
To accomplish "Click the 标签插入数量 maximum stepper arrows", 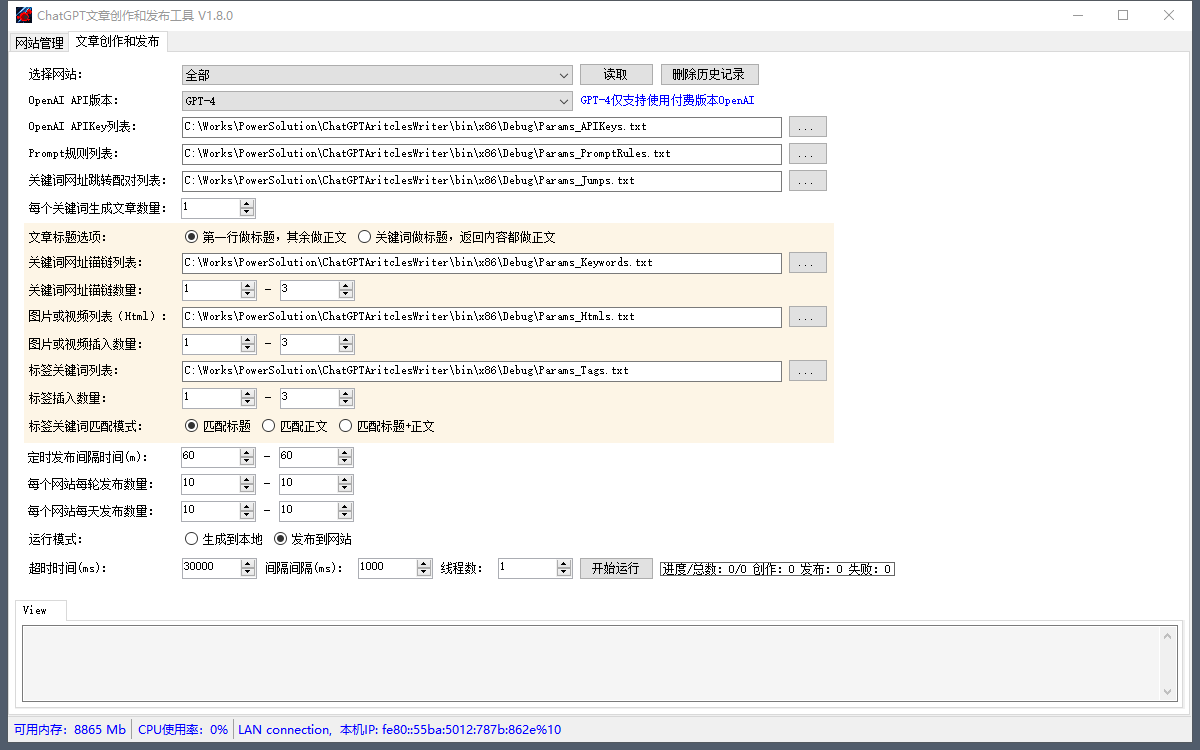I will tap(346, 398).
